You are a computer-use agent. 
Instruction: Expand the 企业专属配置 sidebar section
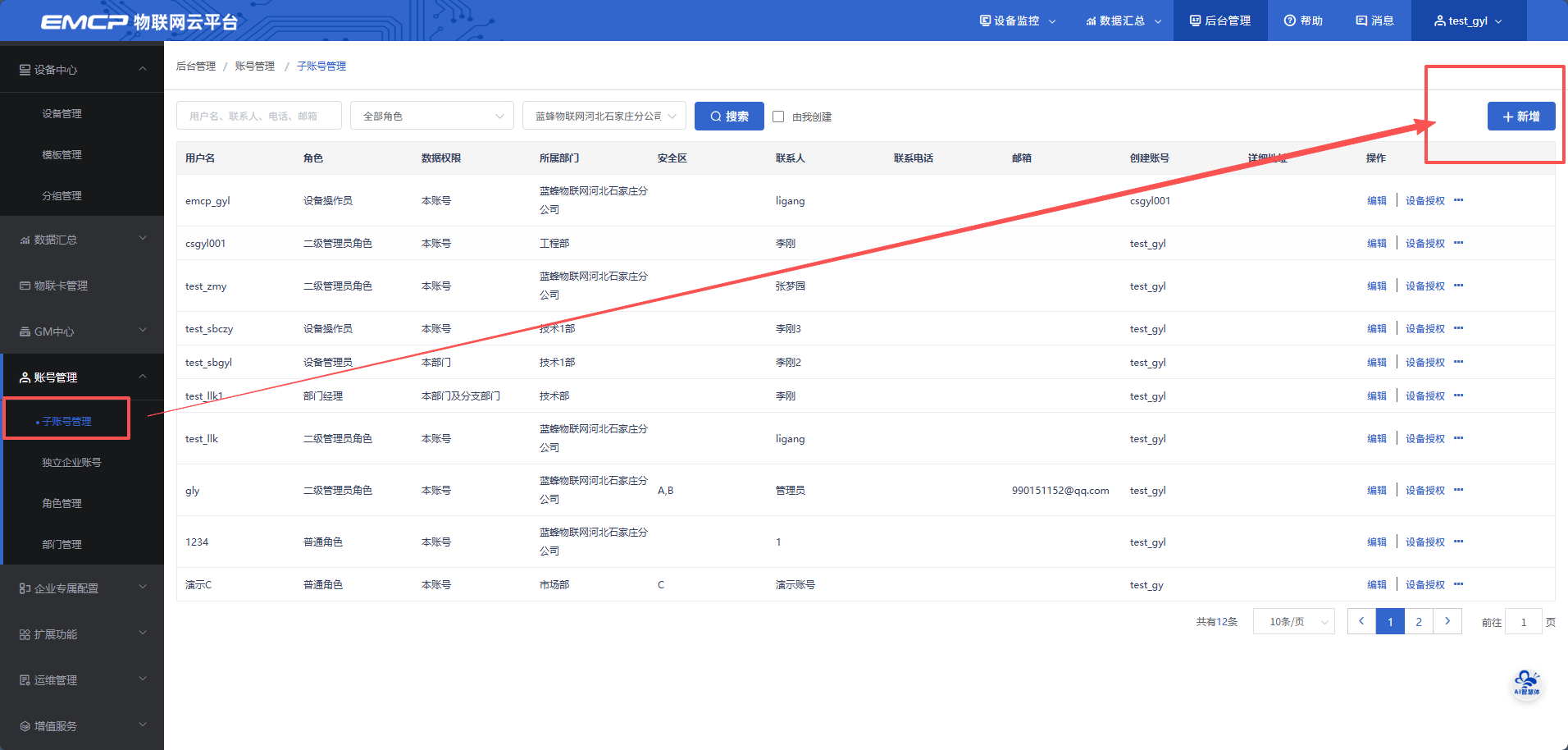click(82, 588)
